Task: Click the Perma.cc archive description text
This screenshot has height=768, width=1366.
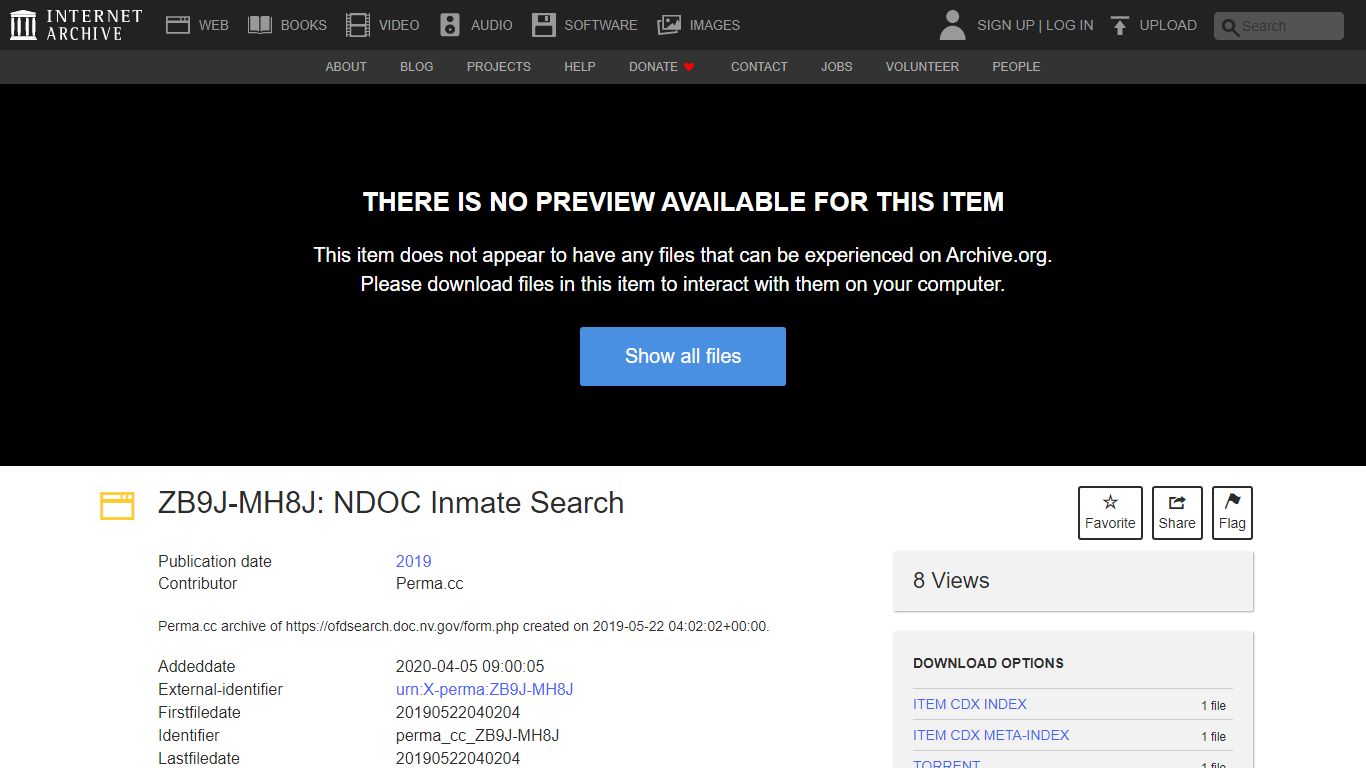Action: [x=464, y=627]
